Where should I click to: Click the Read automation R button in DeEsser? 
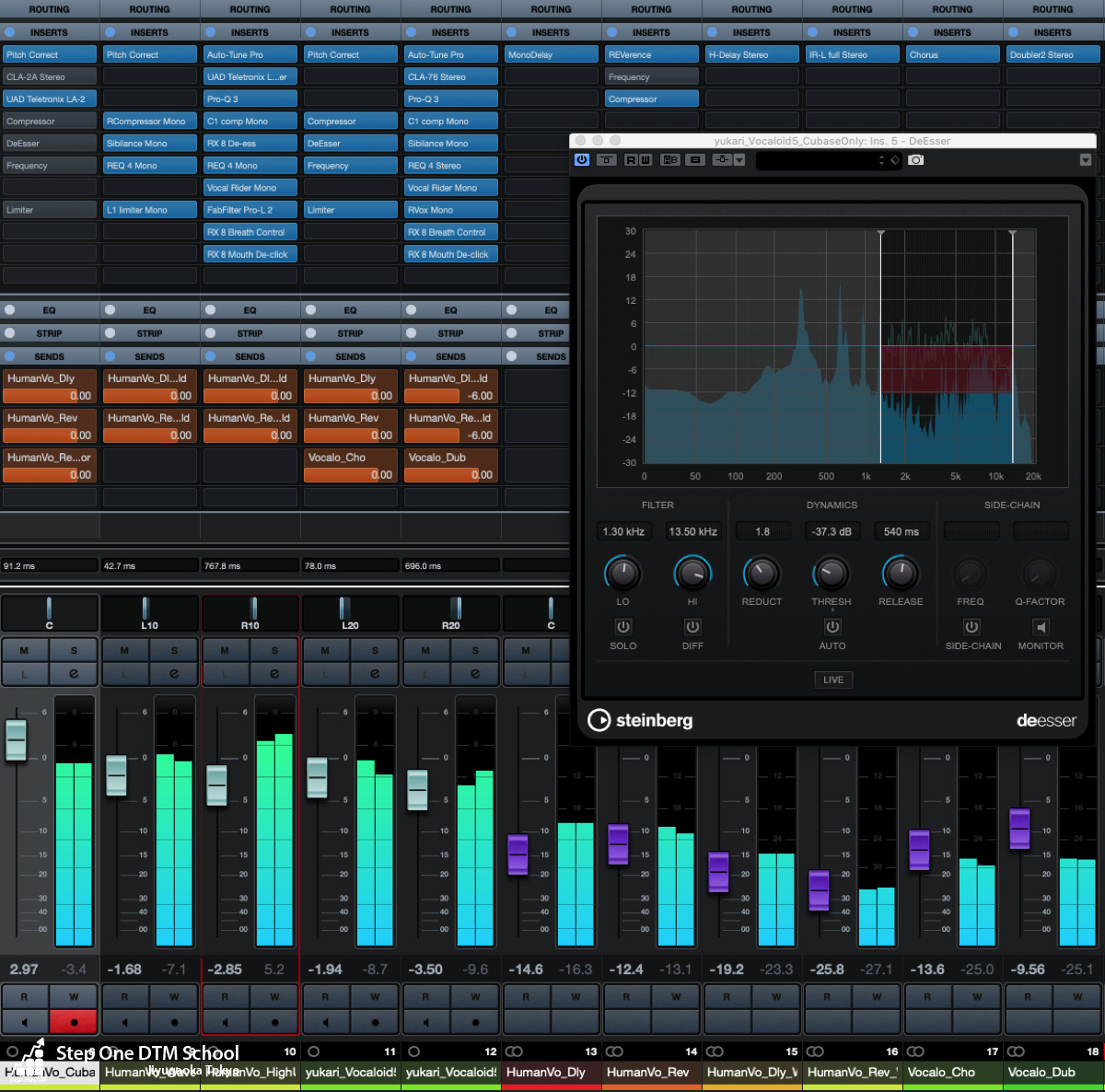tap(631, 160)
